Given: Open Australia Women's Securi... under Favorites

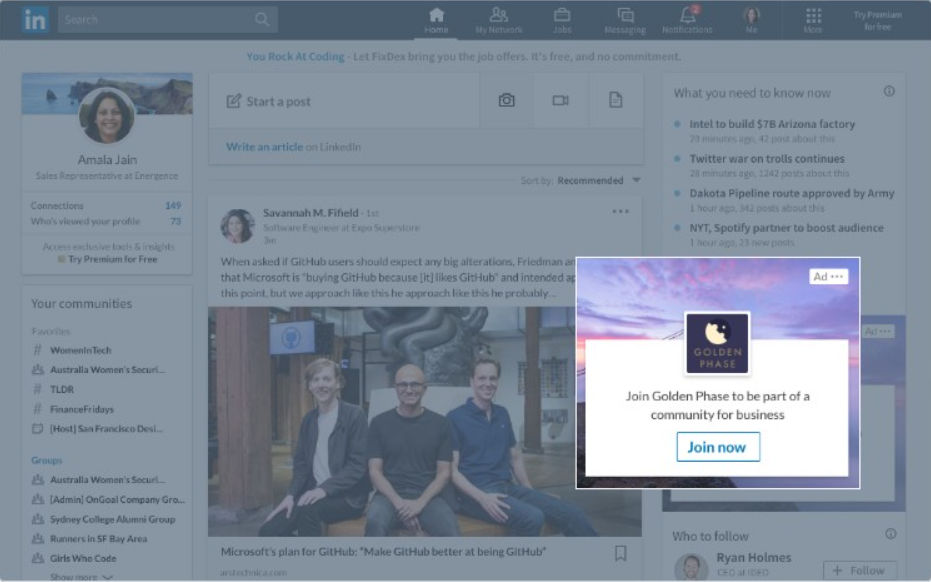Looking at the screenshot, I should pos(107,370).
